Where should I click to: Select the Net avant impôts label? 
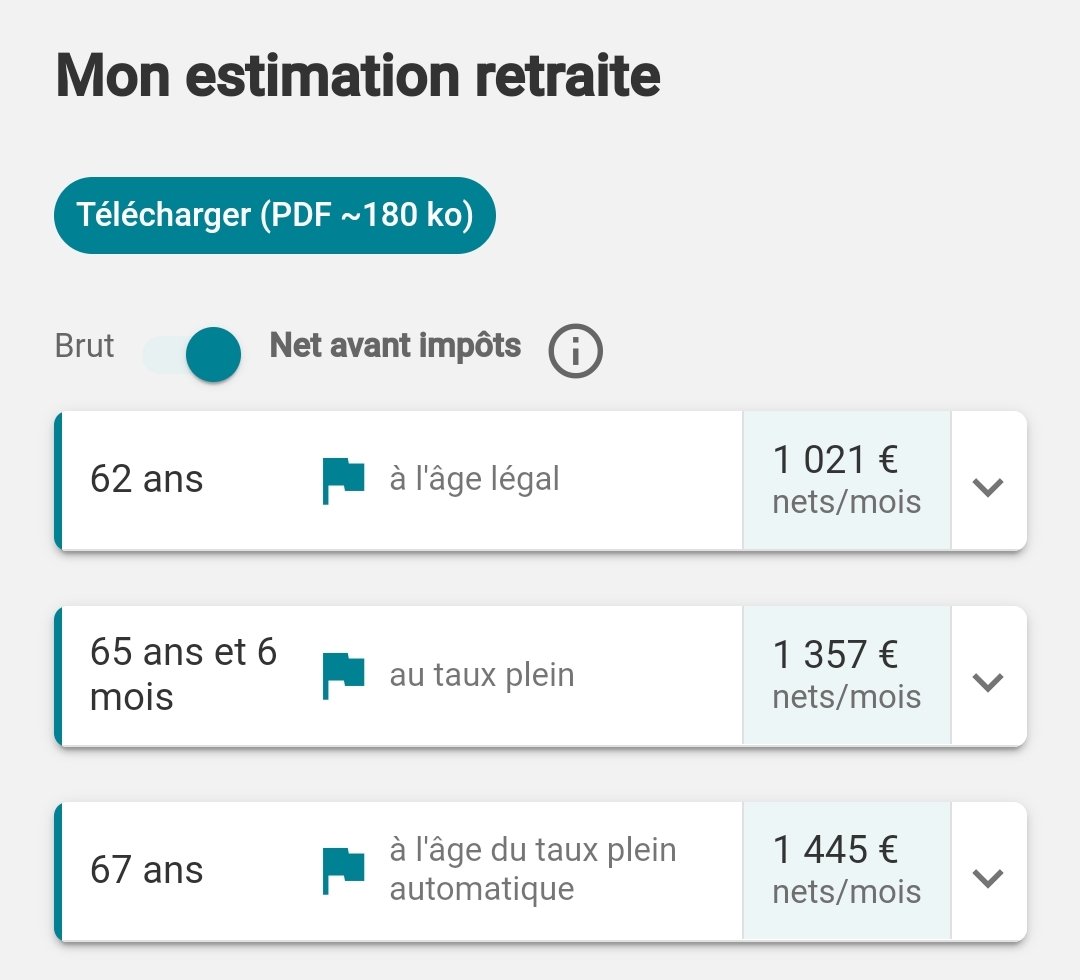(x=395, y=346)
